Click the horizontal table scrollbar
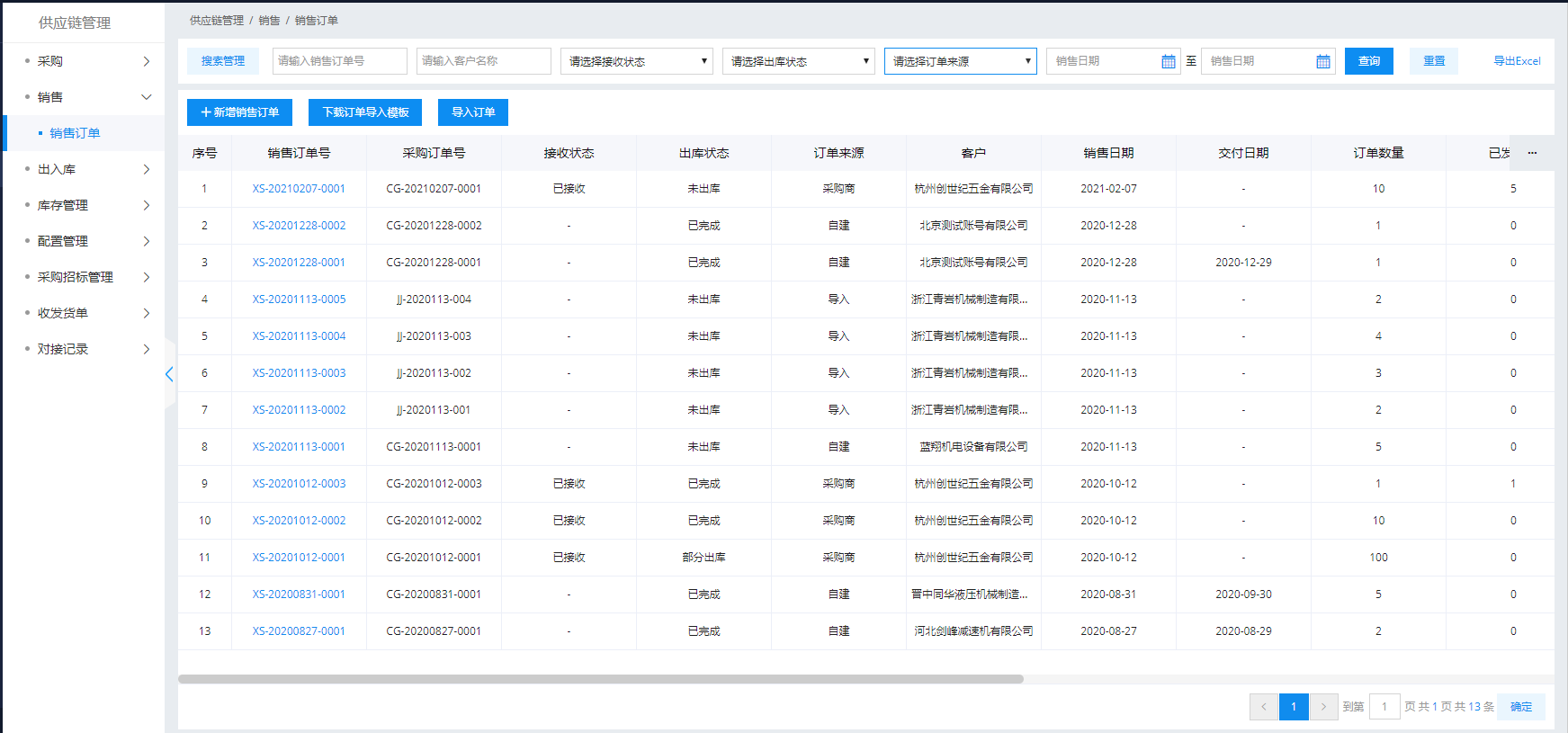This screenshot has height=733, width=1568. [x=600, y=679]
